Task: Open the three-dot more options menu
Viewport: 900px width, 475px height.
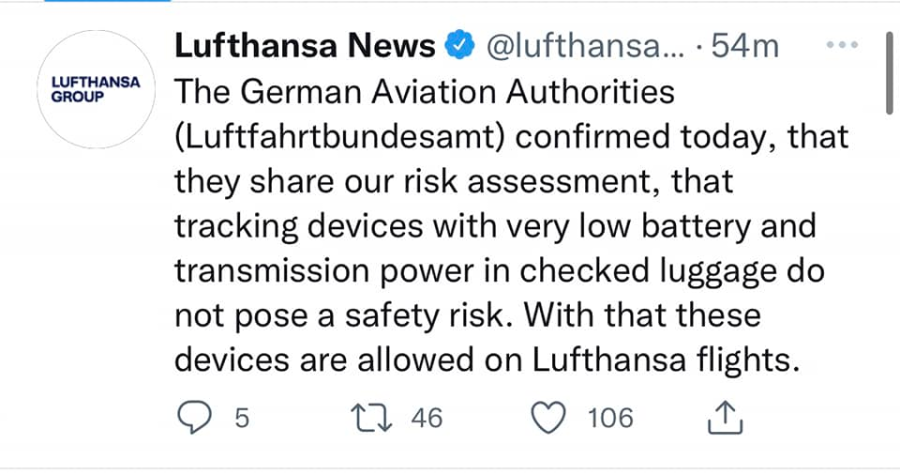Action: coord(844,46)
